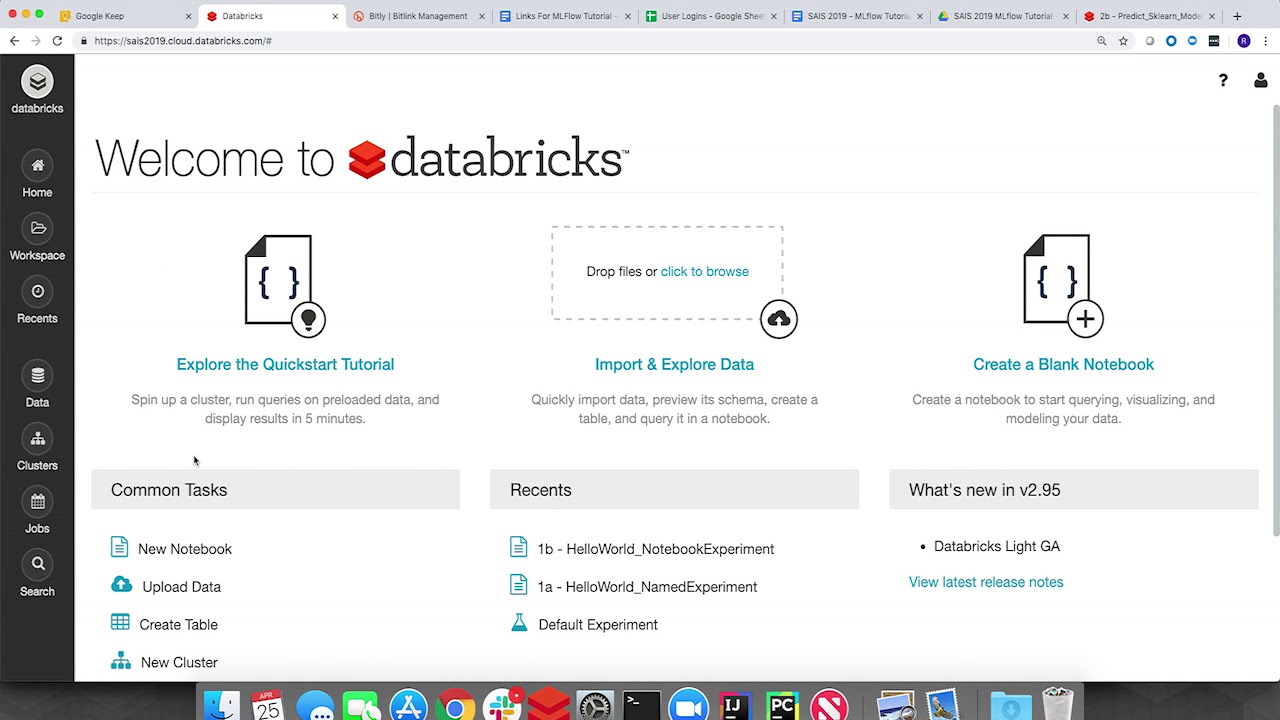Open the Recents sidebar icon
This screenshot has height=720, width=1280.
tap(37, 303)
